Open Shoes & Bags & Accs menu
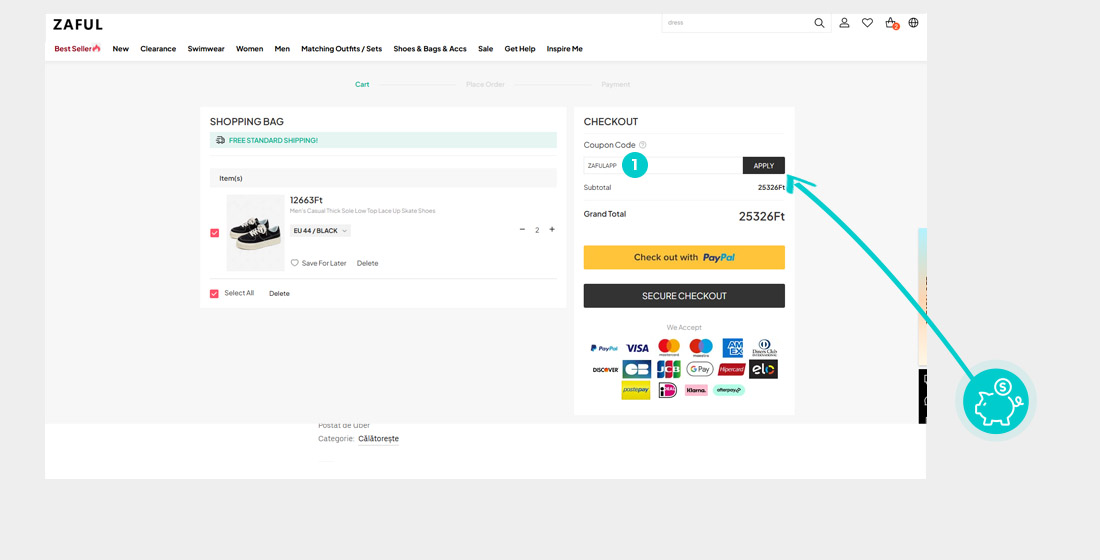 coord(430,48)
